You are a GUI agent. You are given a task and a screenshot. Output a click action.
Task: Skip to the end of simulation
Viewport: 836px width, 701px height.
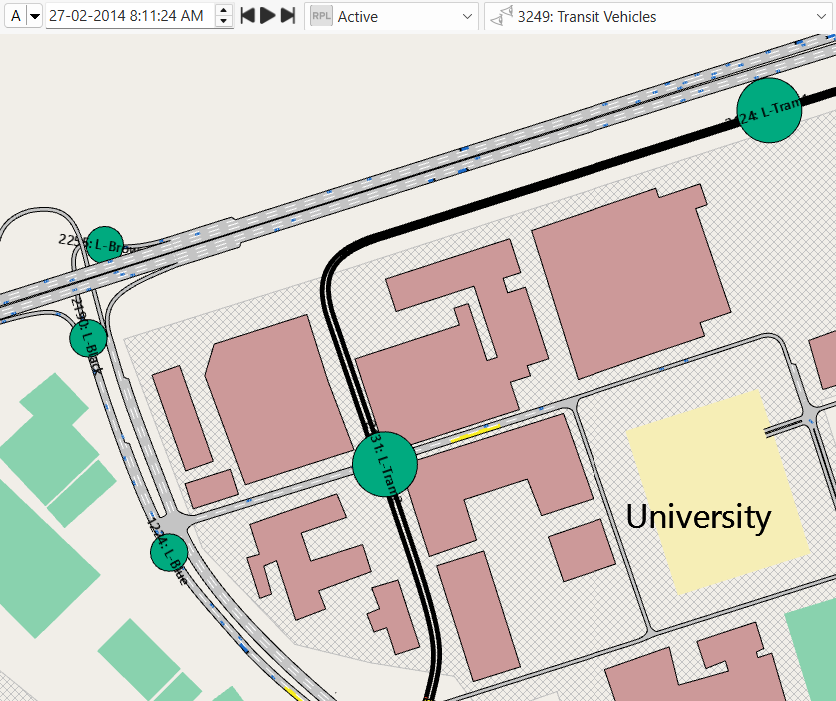(x=287, y=16)
